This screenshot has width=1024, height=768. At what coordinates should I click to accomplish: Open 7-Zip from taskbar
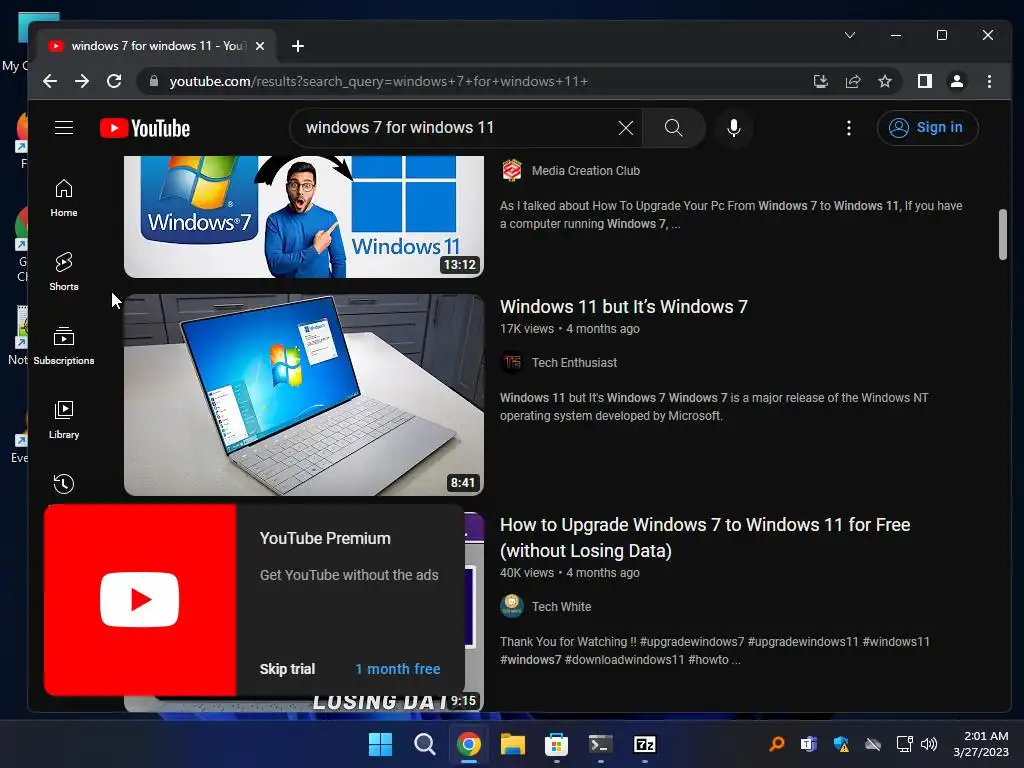[x=645, y=744]
